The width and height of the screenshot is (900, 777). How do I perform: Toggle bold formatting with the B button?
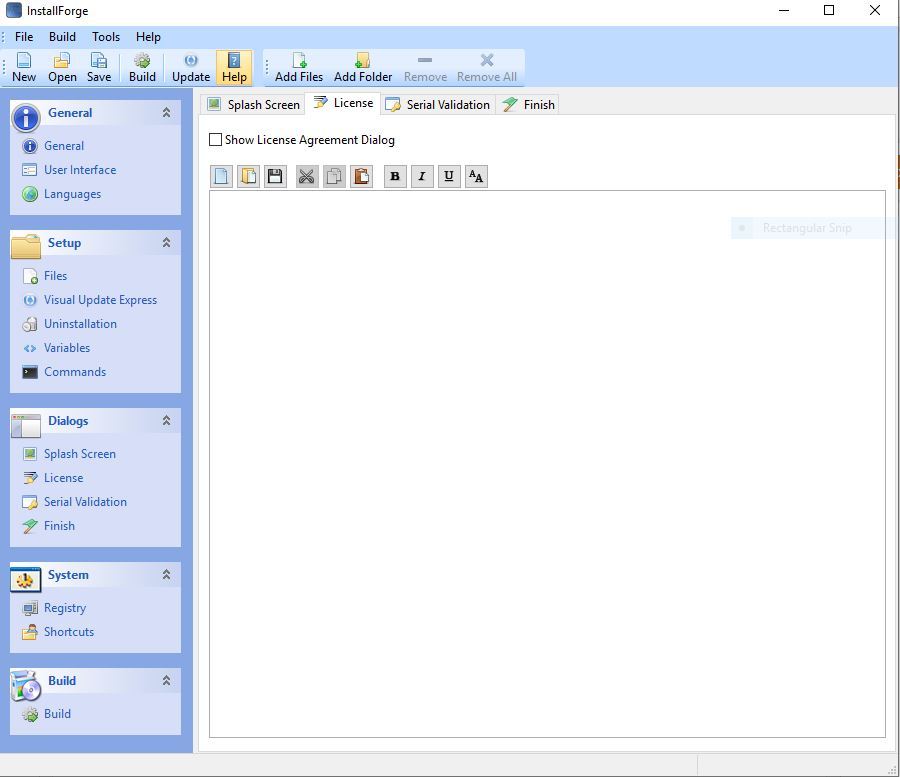395,176
